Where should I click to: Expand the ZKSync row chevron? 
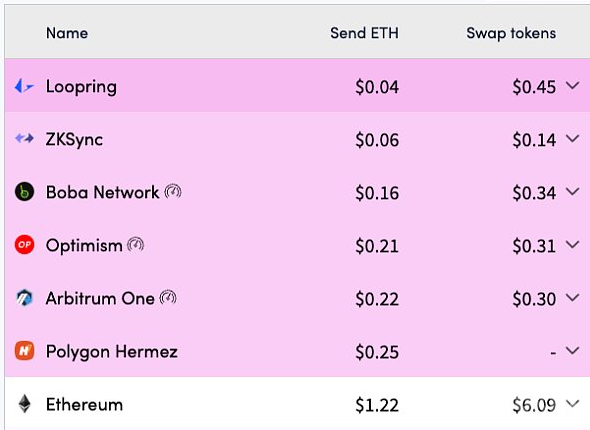pos(573,139)
